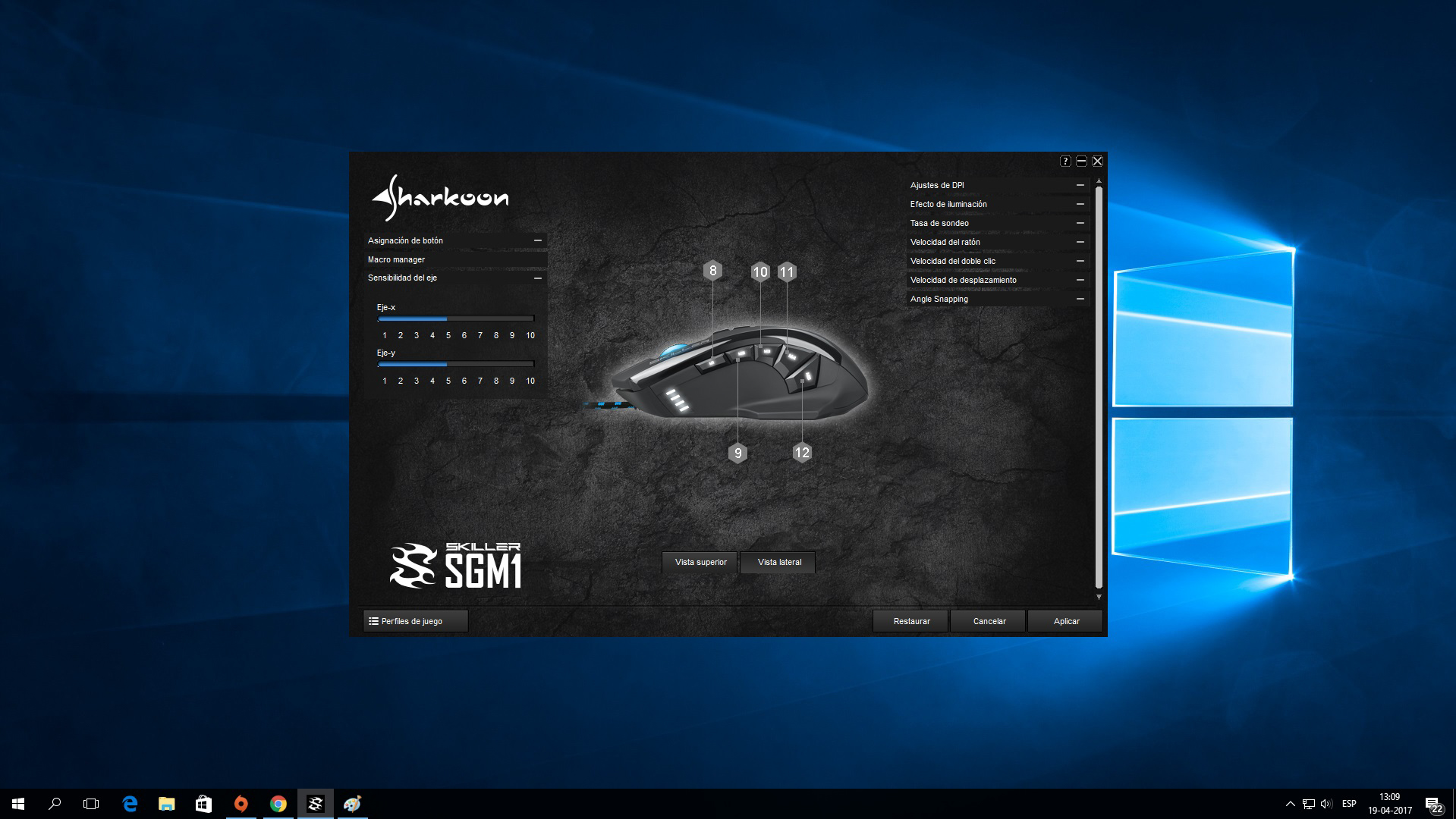Click the Cancelar button

pos(989,621)
